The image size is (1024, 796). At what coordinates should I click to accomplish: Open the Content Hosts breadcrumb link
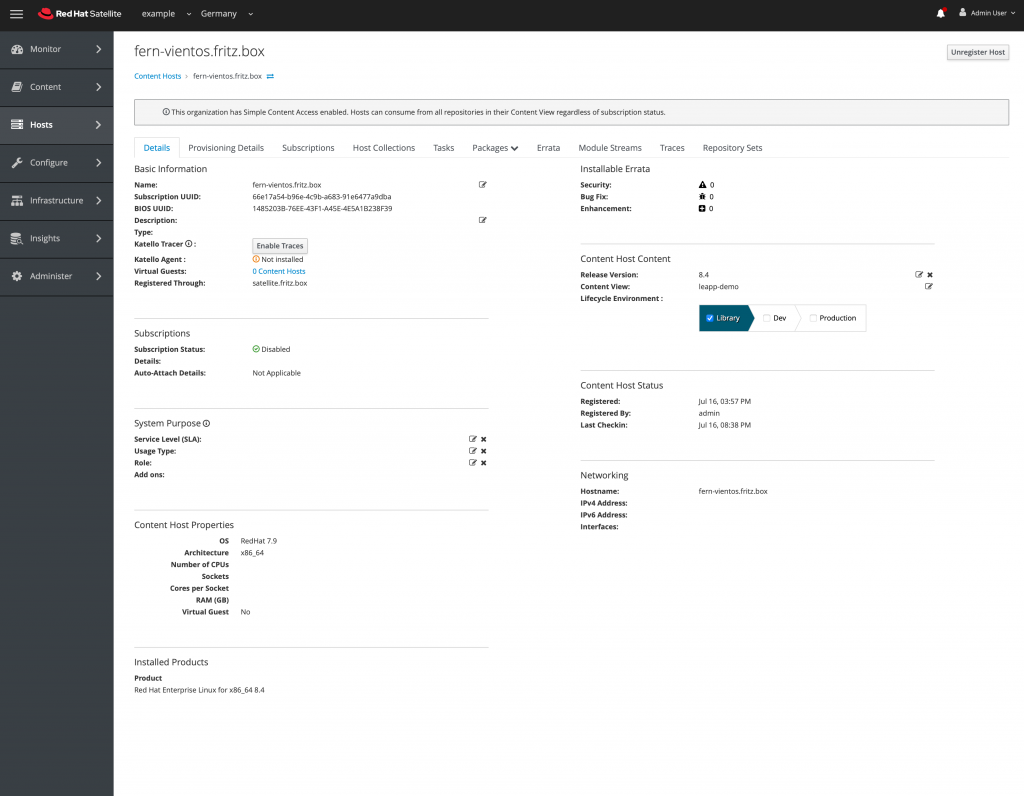pos(157,76)
